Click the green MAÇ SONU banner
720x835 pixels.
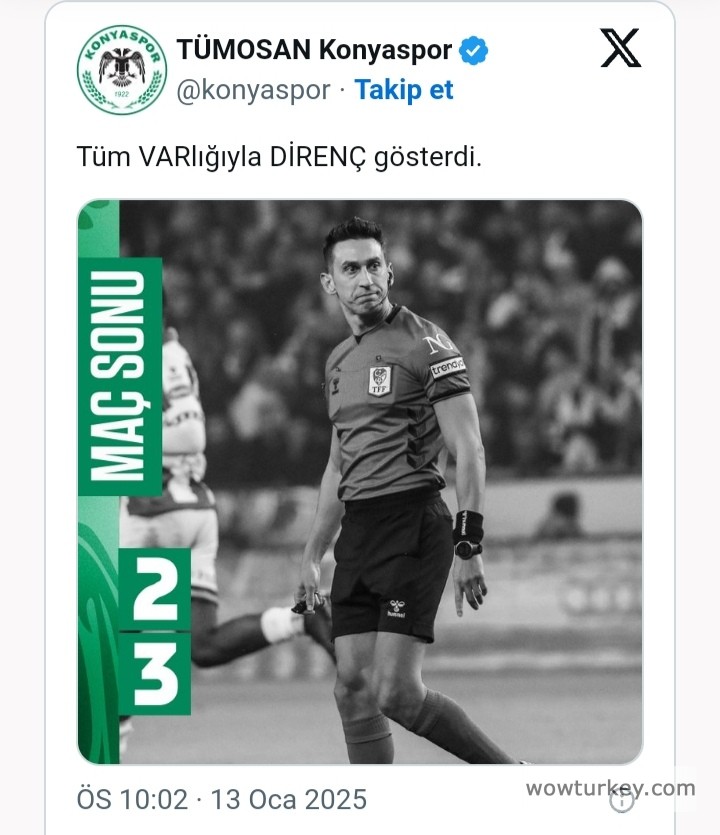120,376
